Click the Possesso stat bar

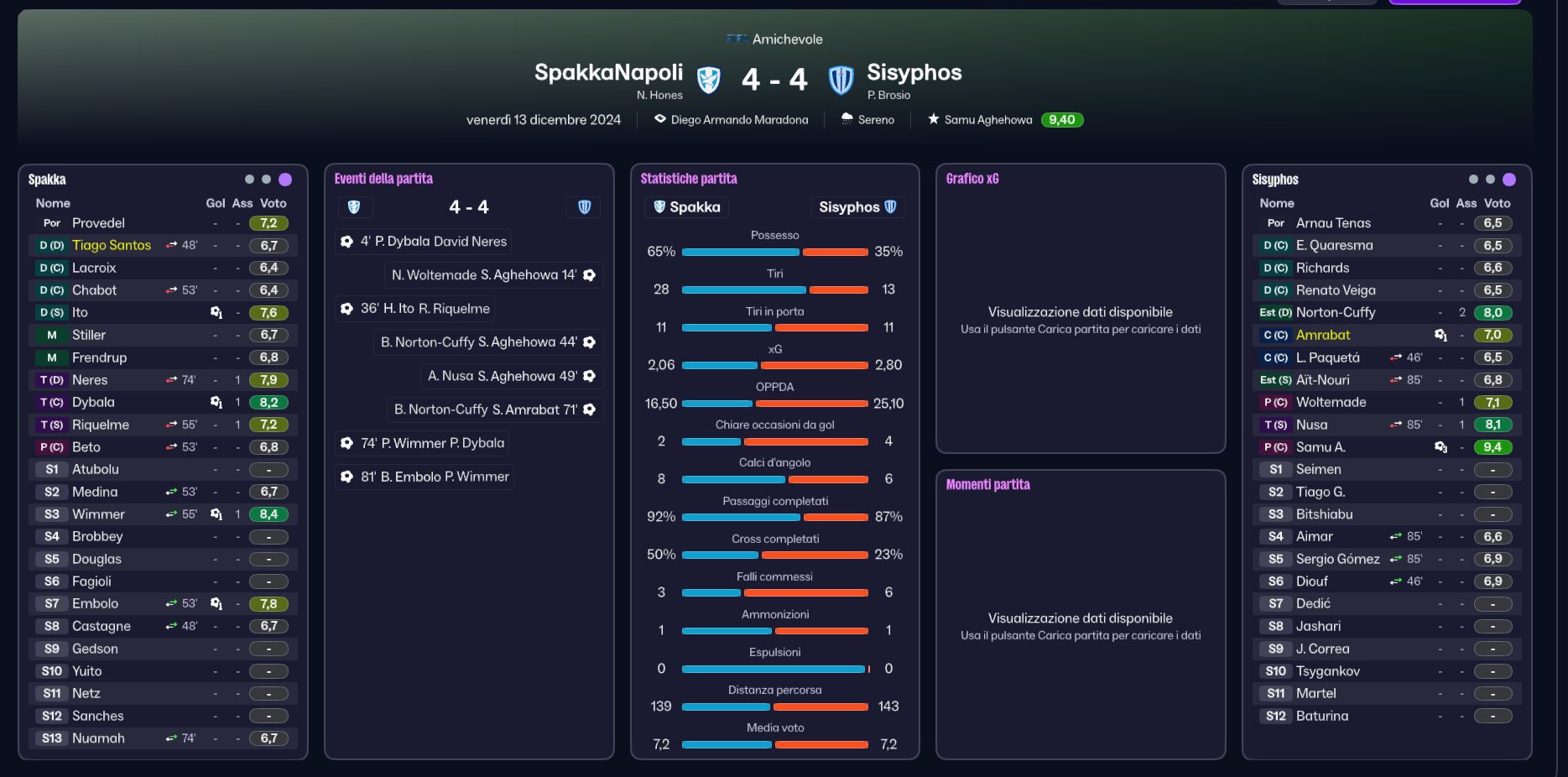[775, 252]
